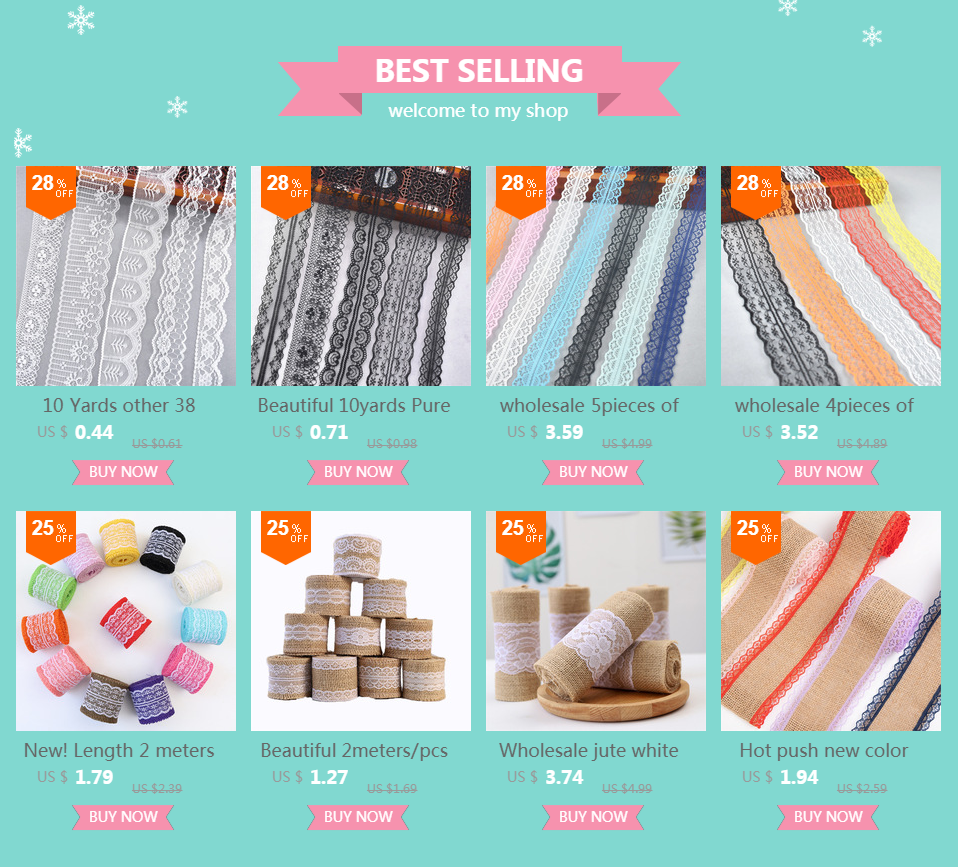Image resolution: width=958 pixels, height=867 pixels.
Task: View the pastel lace 5pieces product image
Action: point(596,276)
